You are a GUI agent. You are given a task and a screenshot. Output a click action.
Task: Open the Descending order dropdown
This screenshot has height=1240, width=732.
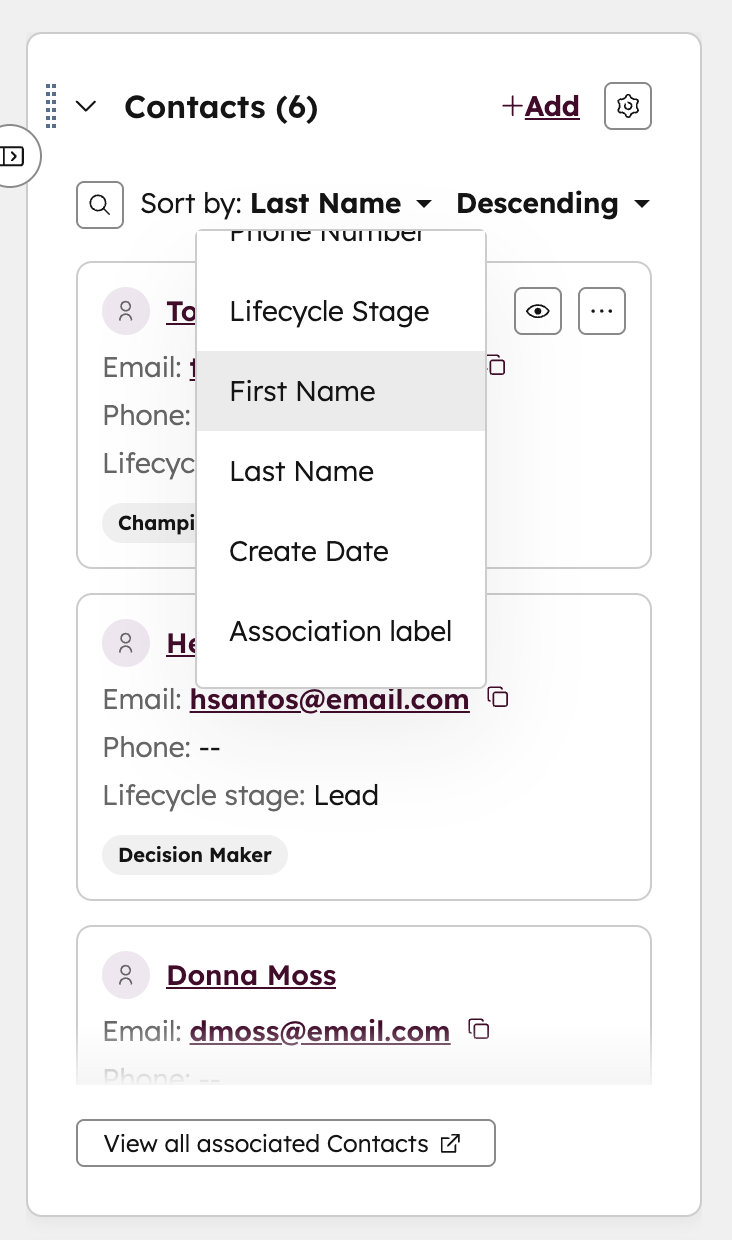tap(552, 204)
